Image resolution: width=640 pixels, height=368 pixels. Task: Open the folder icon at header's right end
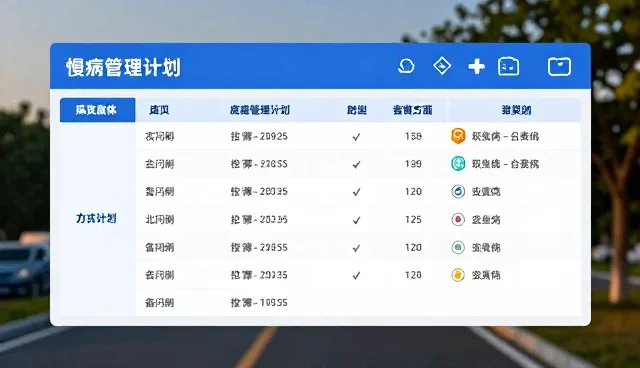coord(559,67)
